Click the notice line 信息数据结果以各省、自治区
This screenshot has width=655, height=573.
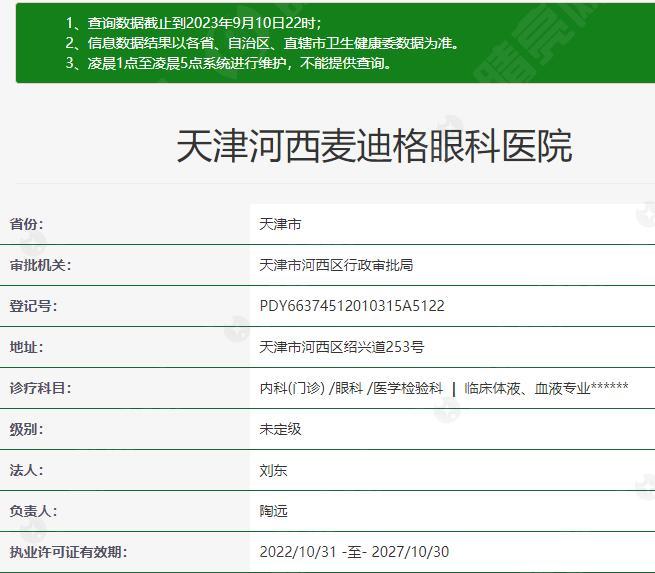[263, 43]
